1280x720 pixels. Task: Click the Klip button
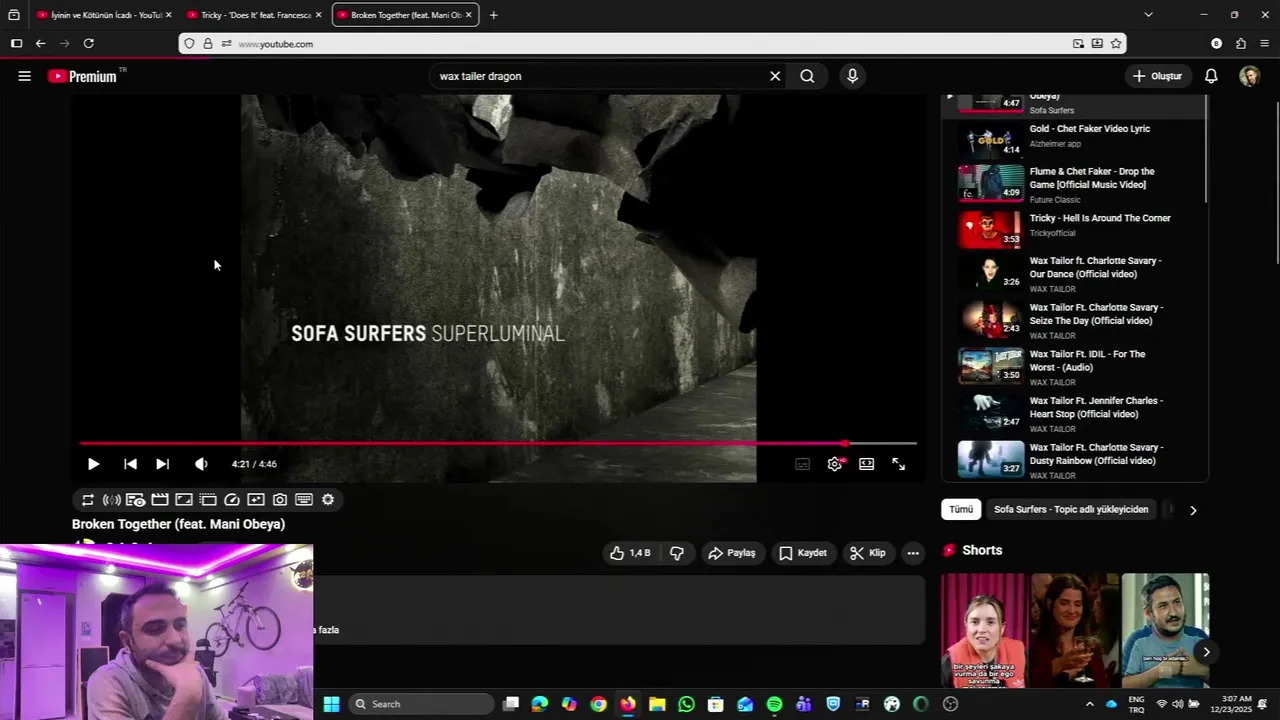868,553
